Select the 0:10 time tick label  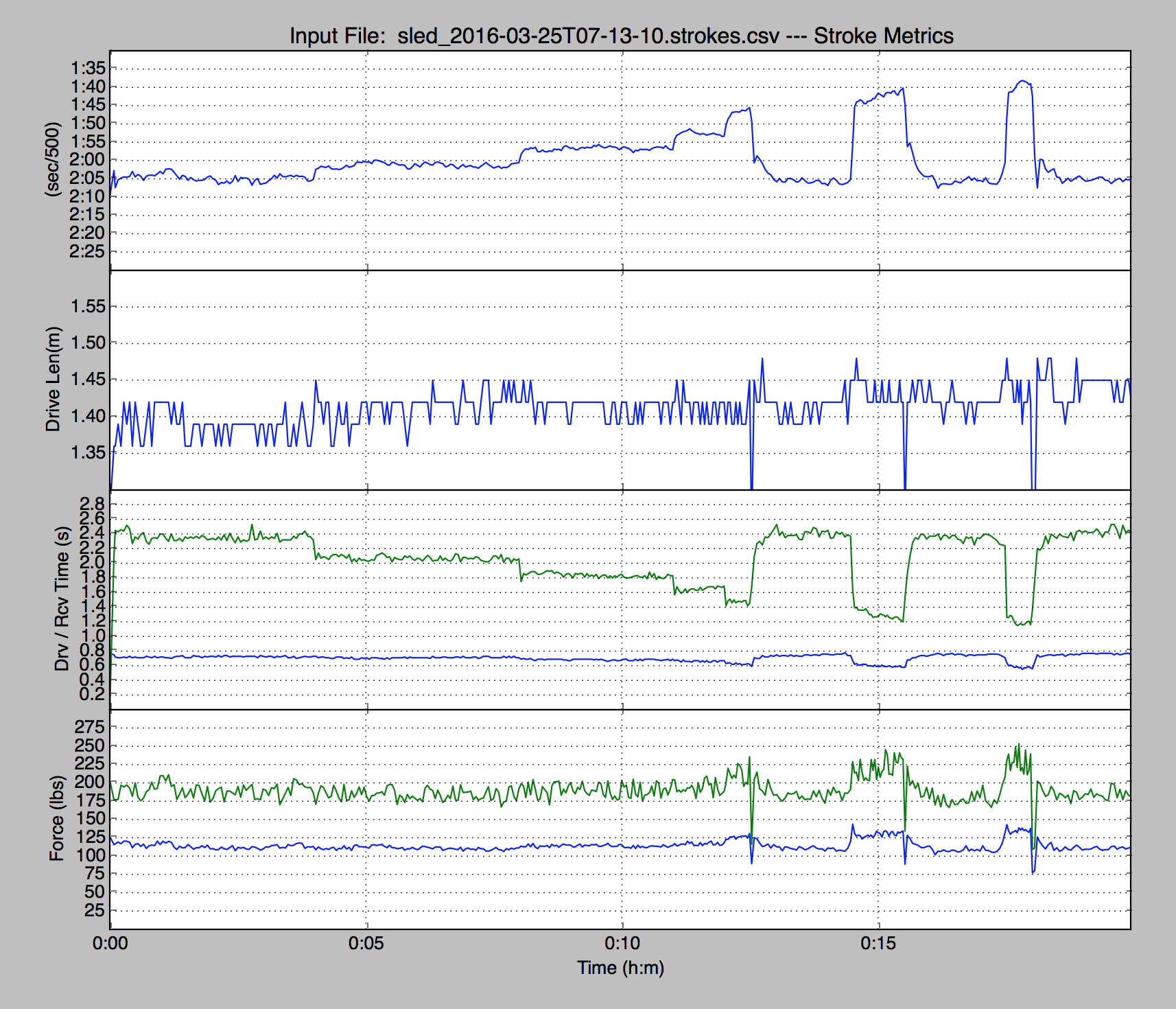622,943
